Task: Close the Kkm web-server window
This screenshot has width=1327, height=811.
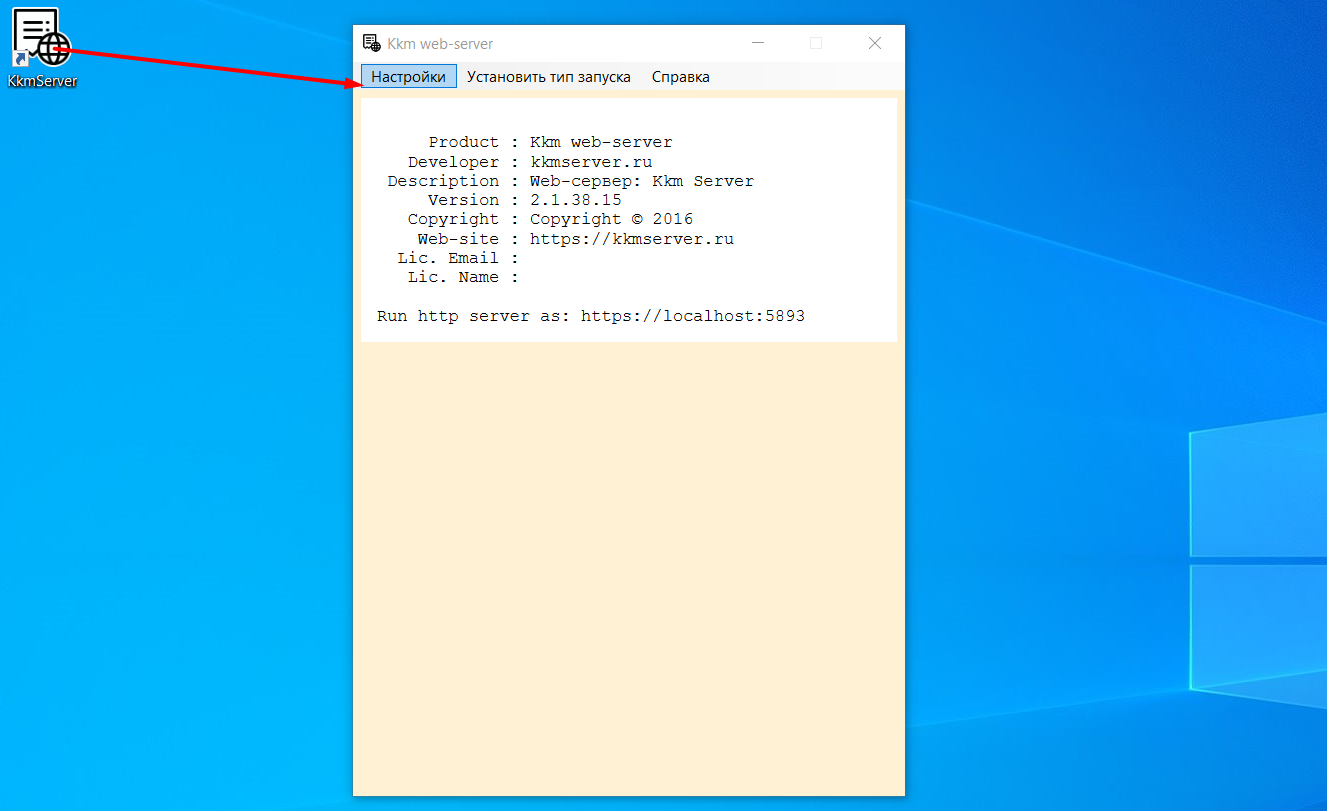Action: click(875, 43)
